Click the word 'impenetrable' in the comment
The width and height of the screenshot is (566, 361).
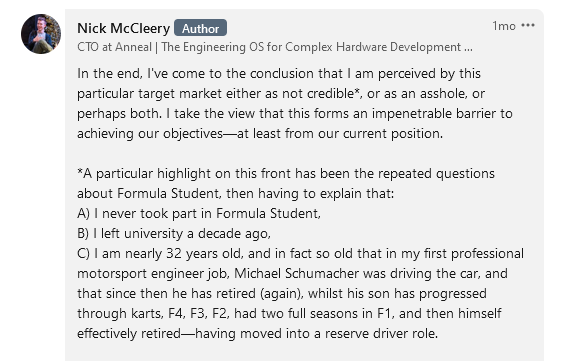click(x=412, y=114)
